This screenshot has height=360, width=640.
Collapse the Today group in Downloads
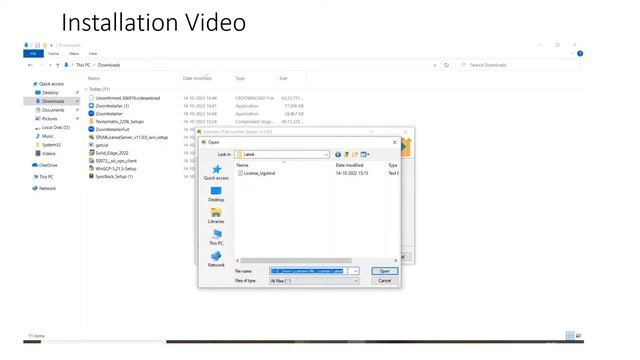[86, 89]
